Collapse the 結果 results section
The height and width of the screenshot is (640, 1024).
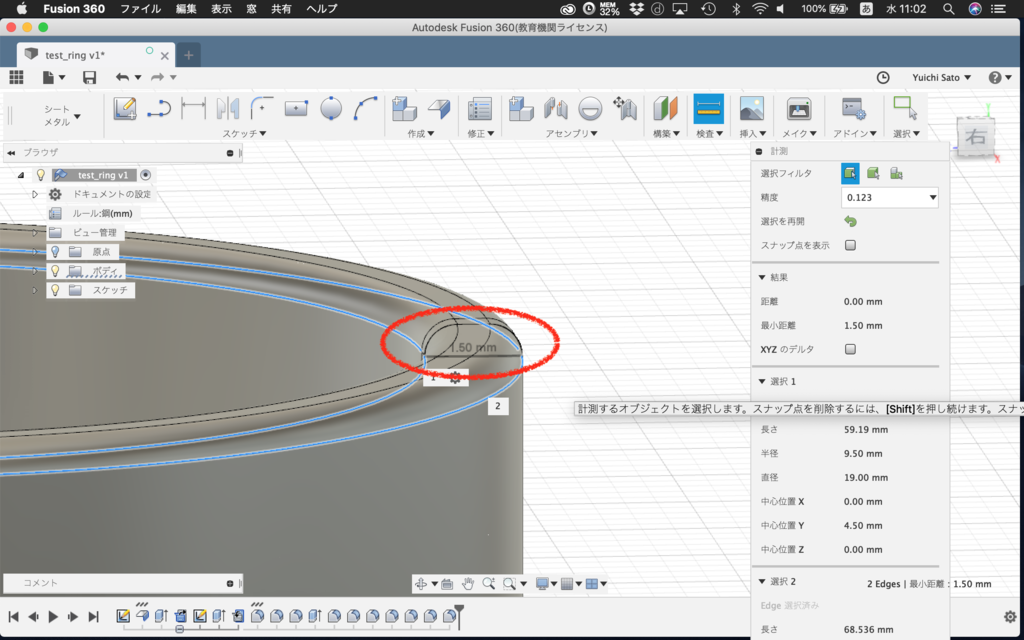pos(761,278)
